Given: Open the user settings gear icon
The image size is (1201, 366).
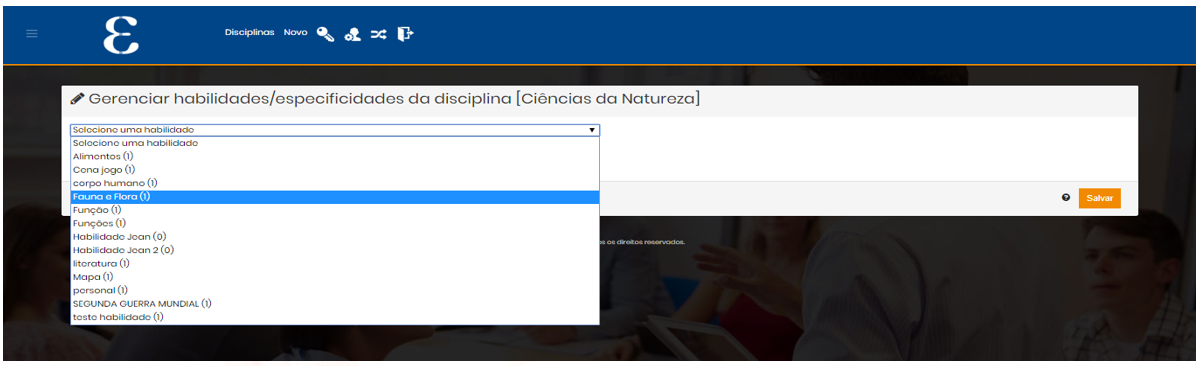Looking at the screenshot, I should (352, 34).
